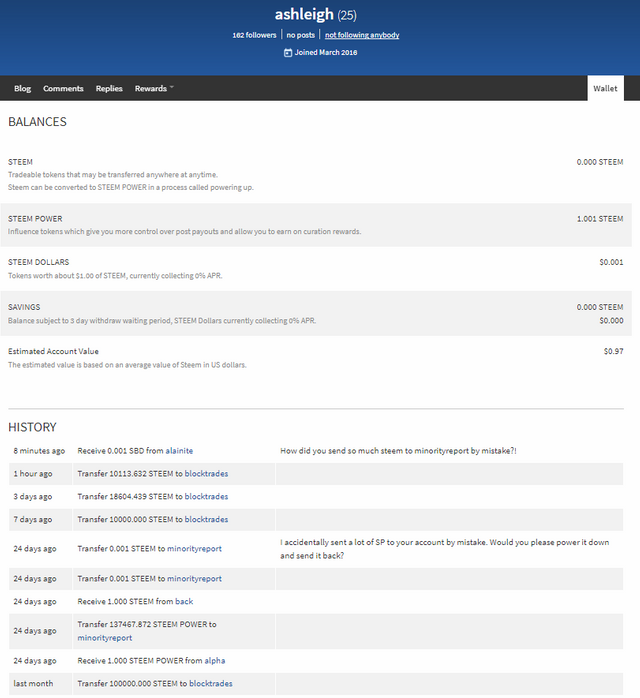Click memo 'How did you send so much steem'

pyautogui.click(x=398, y=450)
